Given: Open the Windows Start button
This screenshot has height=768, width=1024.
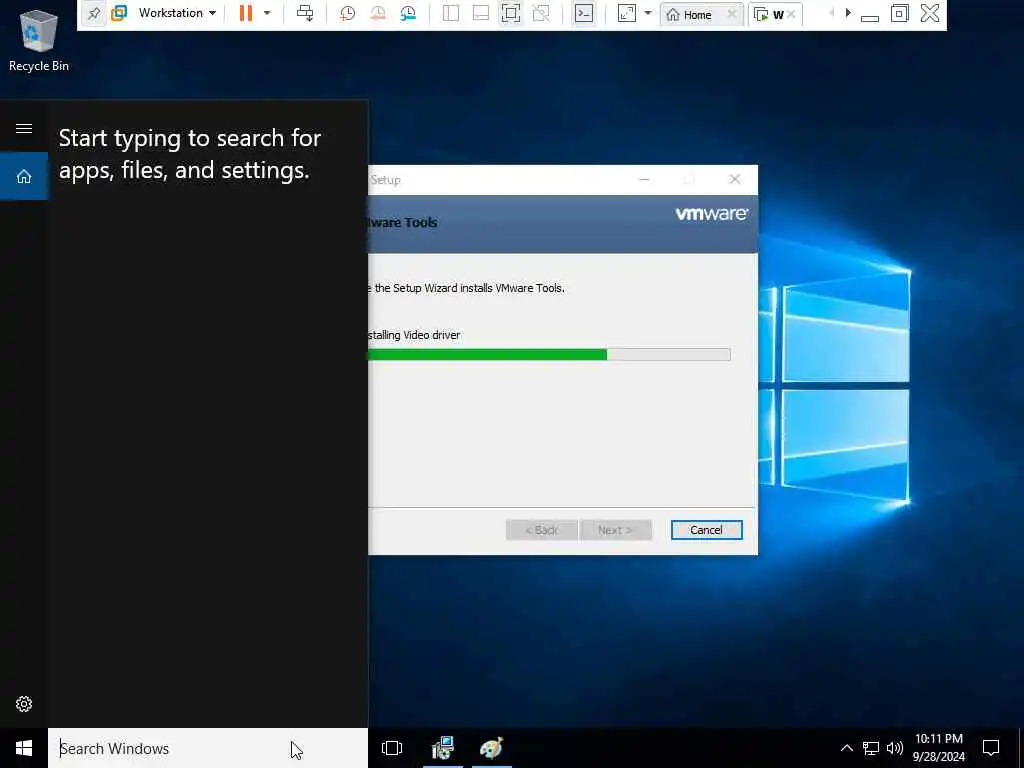Looking at the screenshot, I should (x=24, y=748).
